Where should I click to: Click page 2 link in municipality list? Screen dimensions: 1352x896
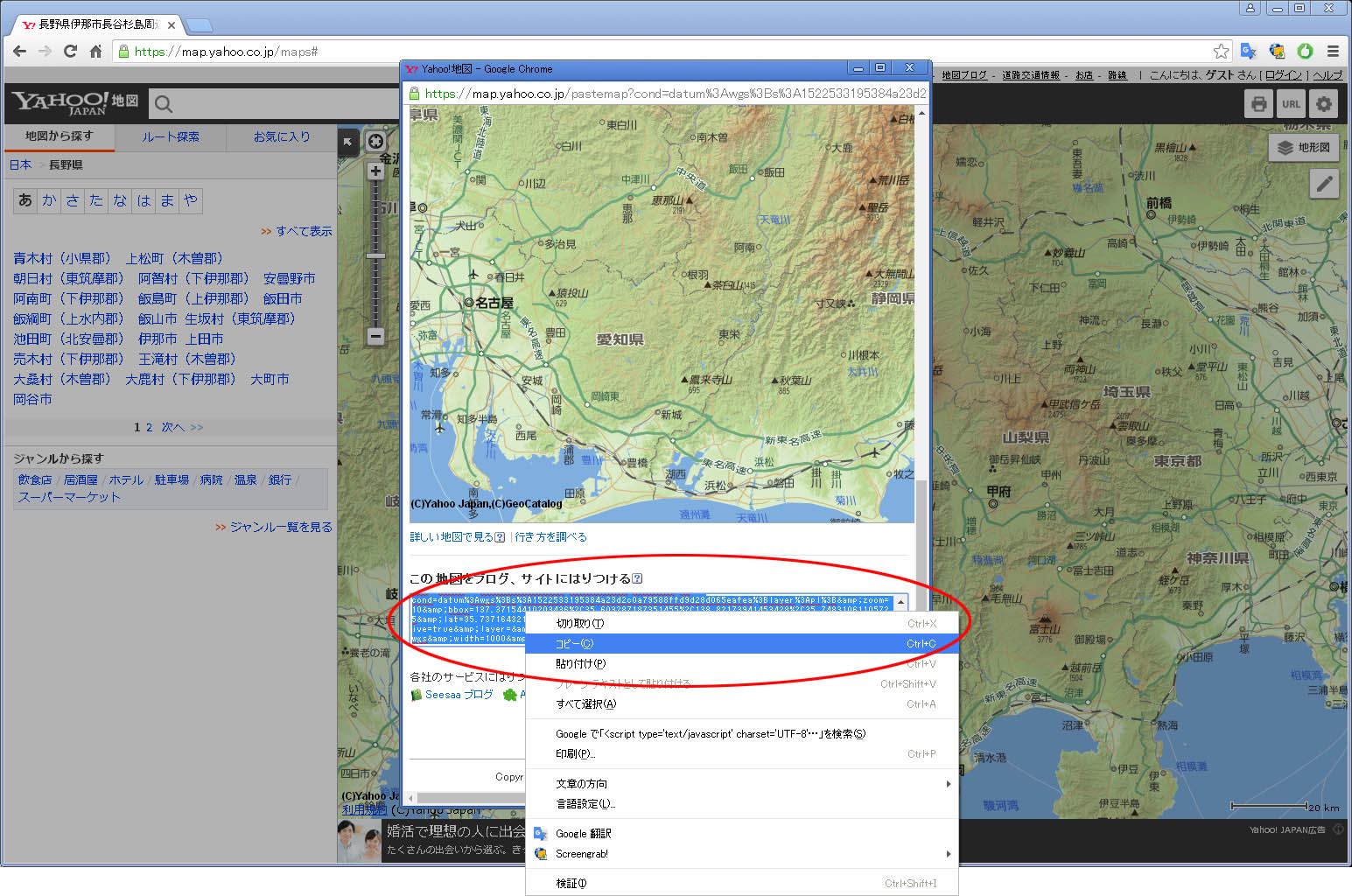click(149, 427)
